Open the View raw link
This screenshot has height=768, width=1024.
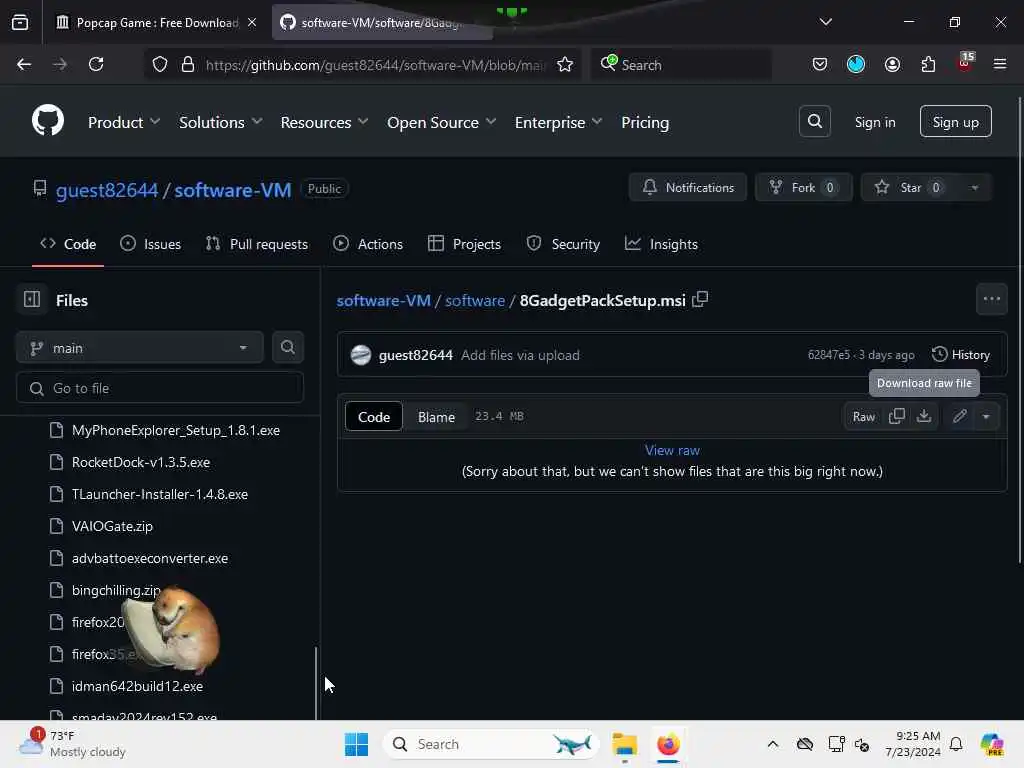672,450
